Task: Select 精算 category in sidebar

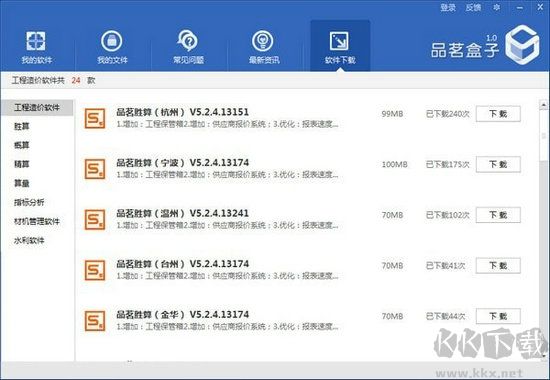Action: [x=21, y=164]
